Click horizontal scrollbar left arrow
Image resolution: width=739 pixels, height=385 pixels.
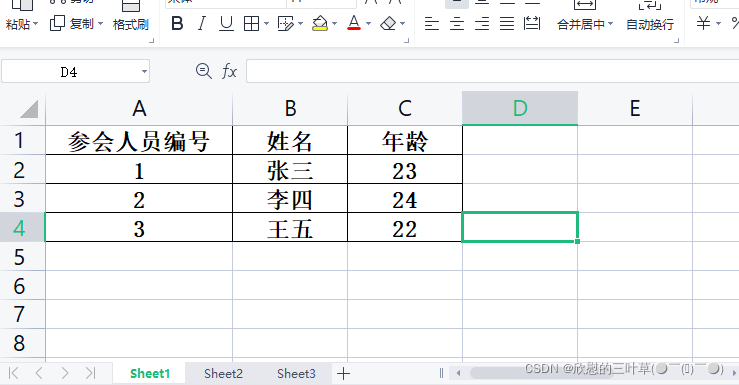point(458,373)
